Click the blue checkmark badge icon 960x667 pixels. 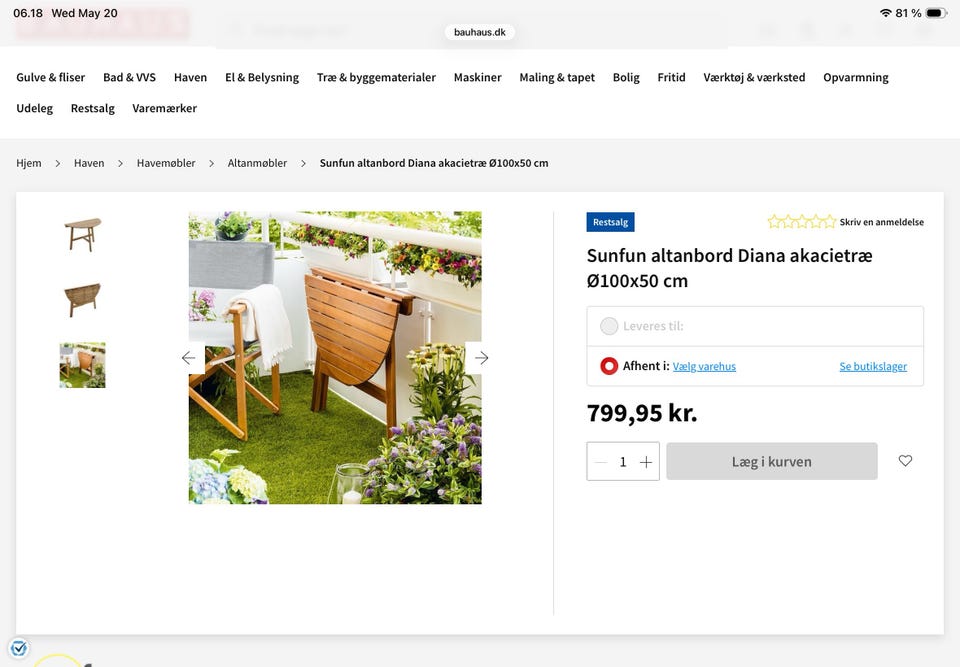pyautogui.click(x=19, y=647)
